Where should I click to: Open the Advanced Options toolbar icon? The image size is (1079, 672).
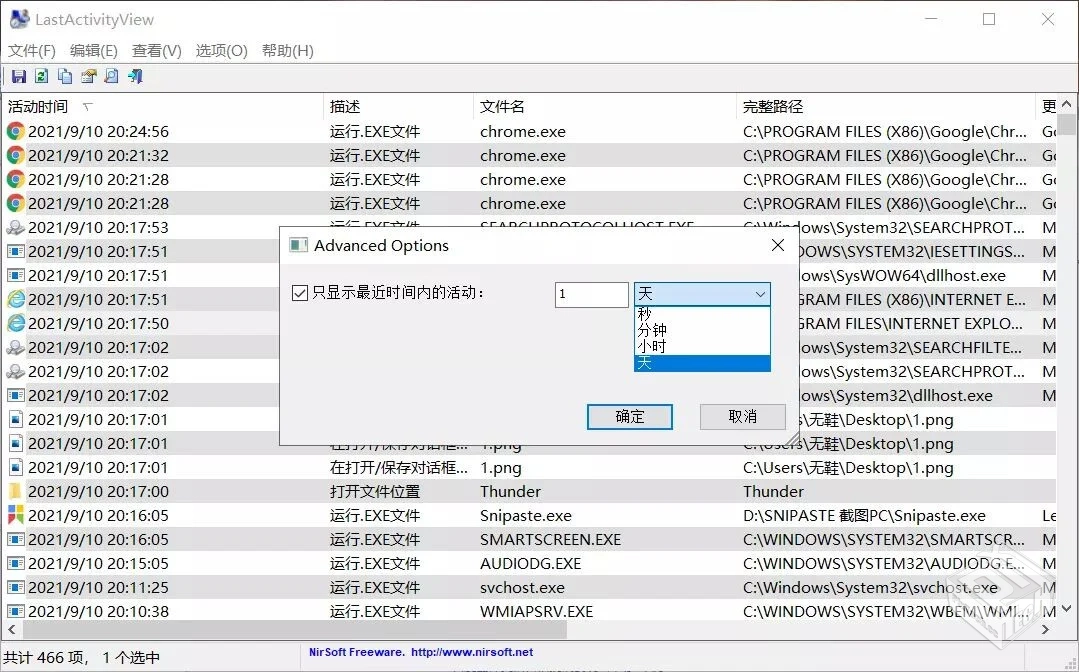[x=89, y=76]
